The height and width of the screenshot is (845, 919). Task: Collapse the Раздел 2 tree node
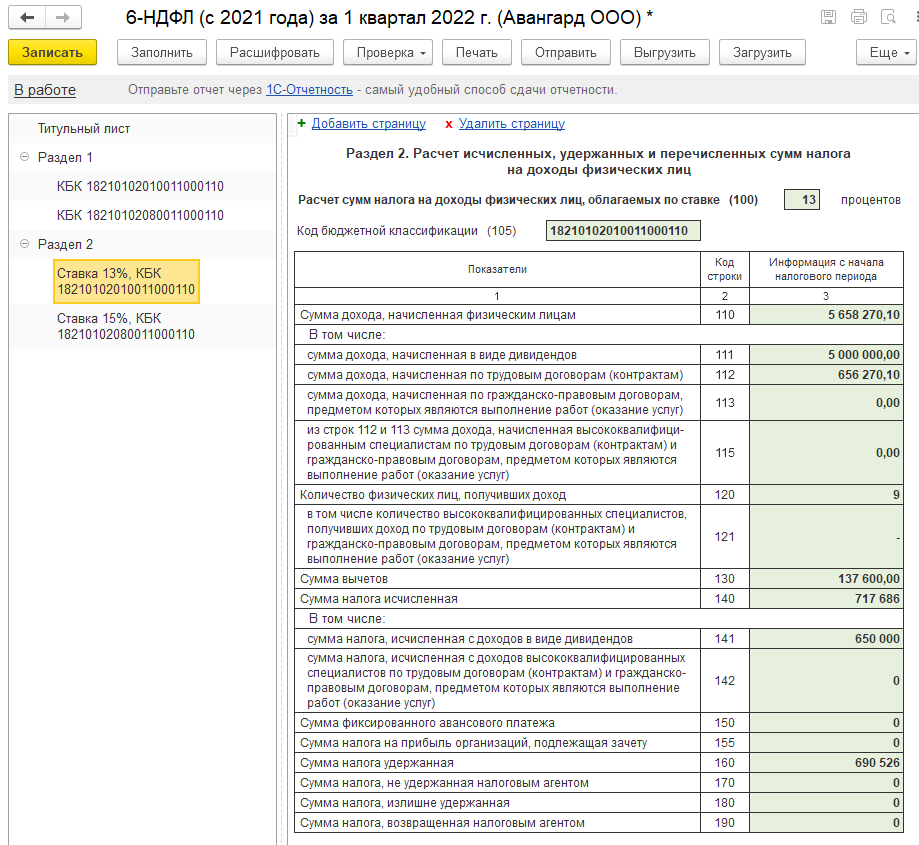(x=24, y=244)
